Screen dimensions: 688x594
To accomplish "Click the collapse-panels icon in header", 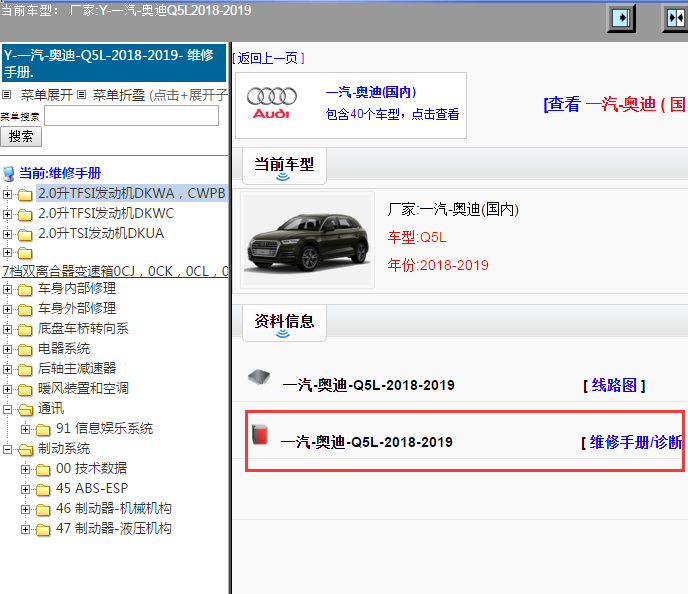I will click(675, 18).
